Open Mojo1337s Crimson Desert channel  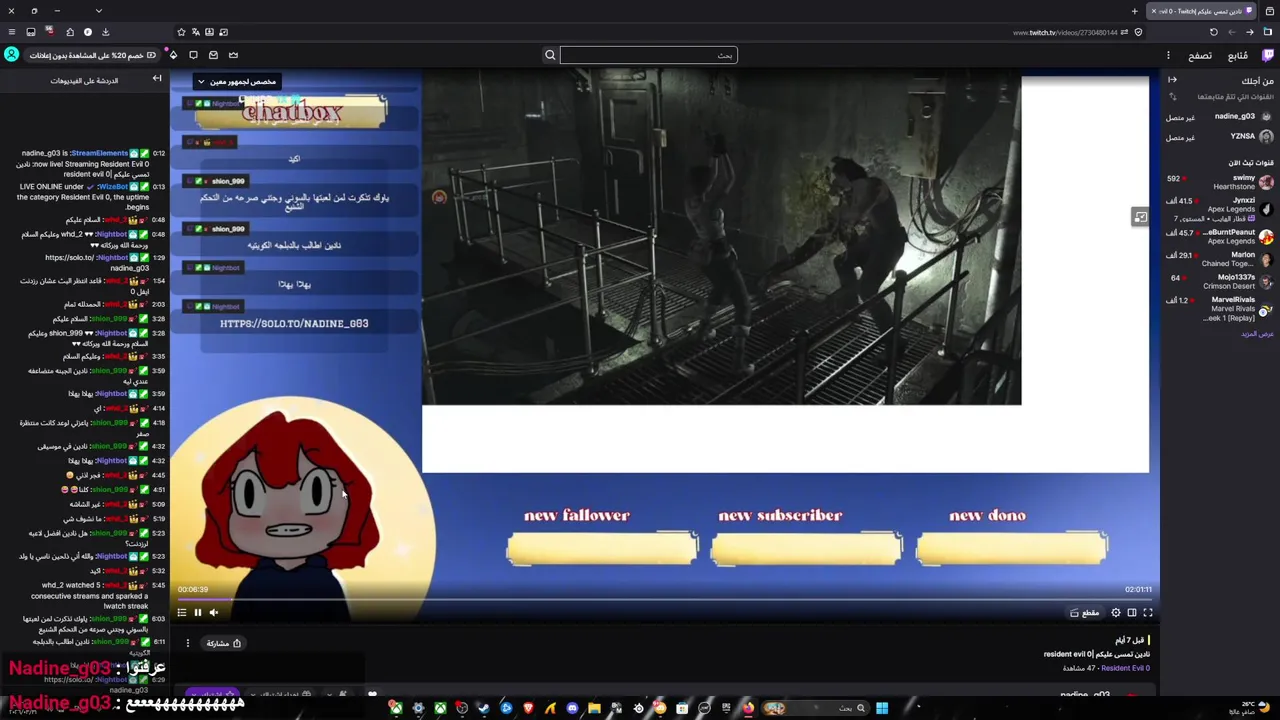point(1220,281)
